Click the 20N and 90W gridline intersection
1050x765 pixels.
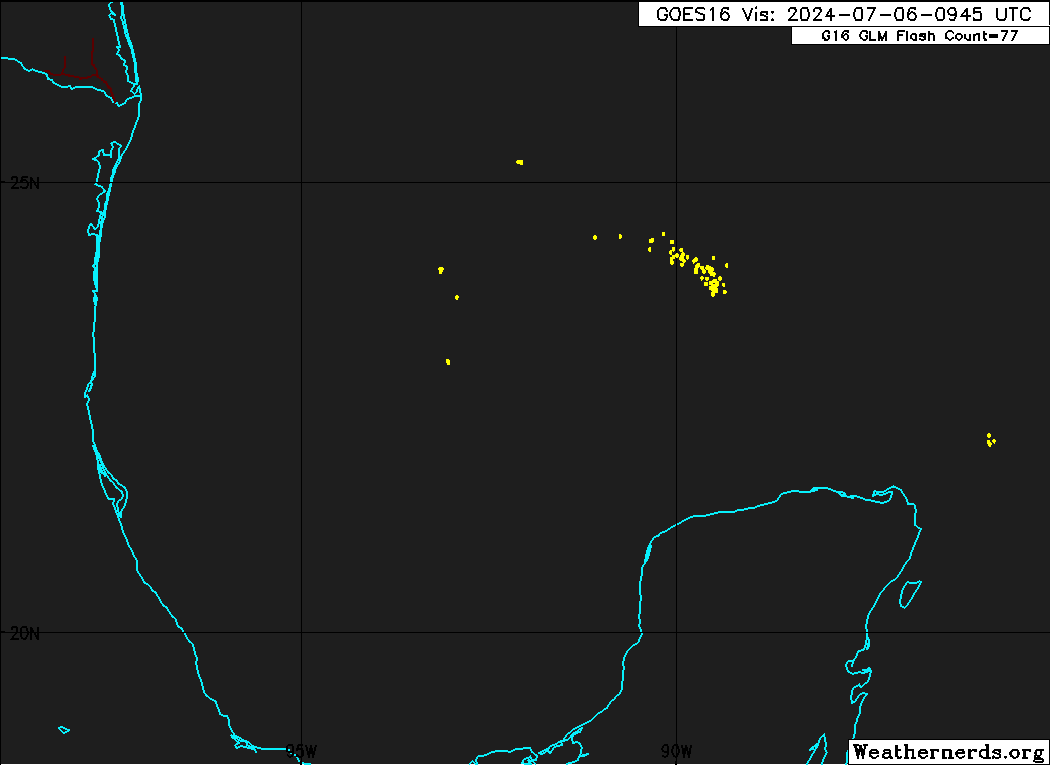[x=677, y=632]
